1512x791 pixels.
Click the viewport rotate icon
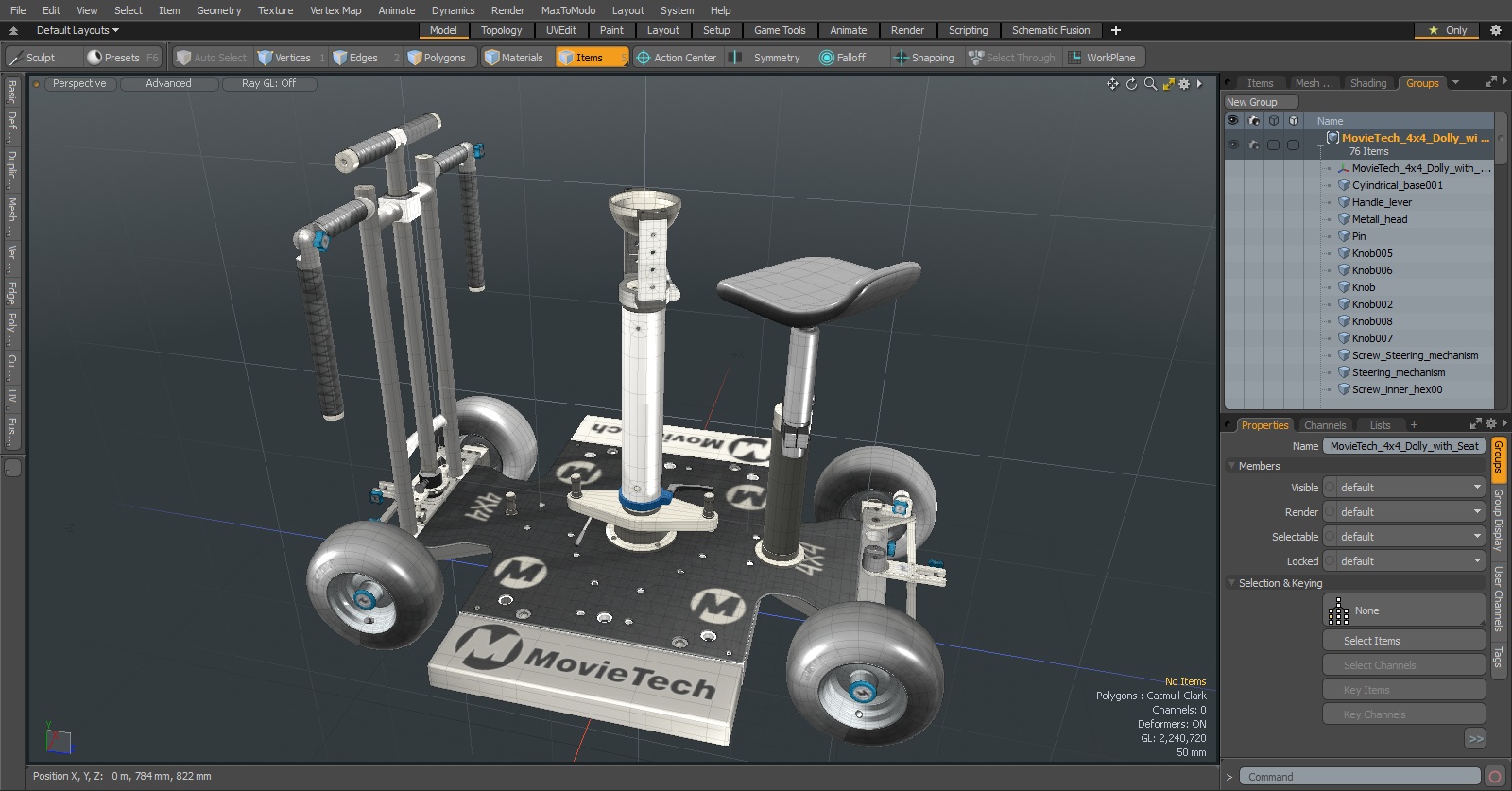(1131, 84)
